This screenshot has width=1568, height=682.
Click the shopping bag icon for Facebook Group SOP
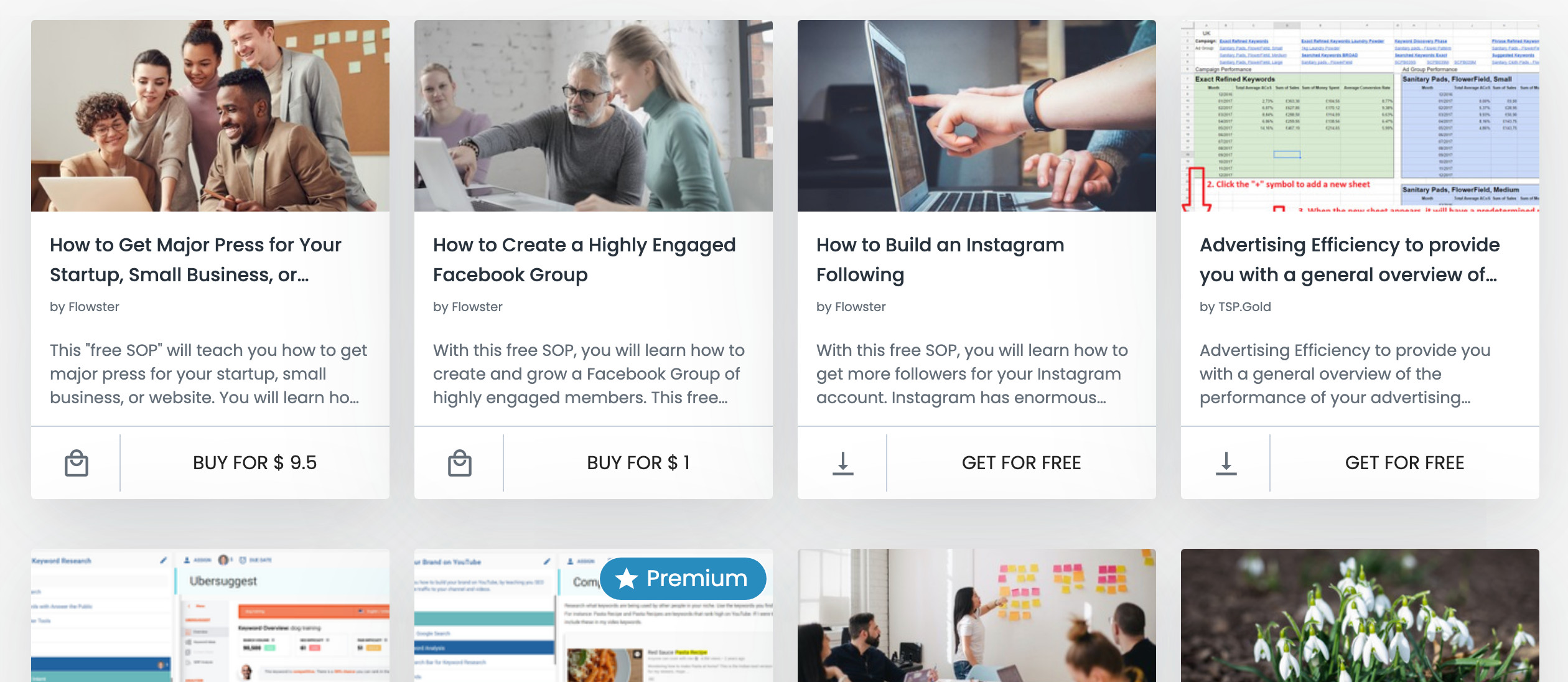(460, 463)
